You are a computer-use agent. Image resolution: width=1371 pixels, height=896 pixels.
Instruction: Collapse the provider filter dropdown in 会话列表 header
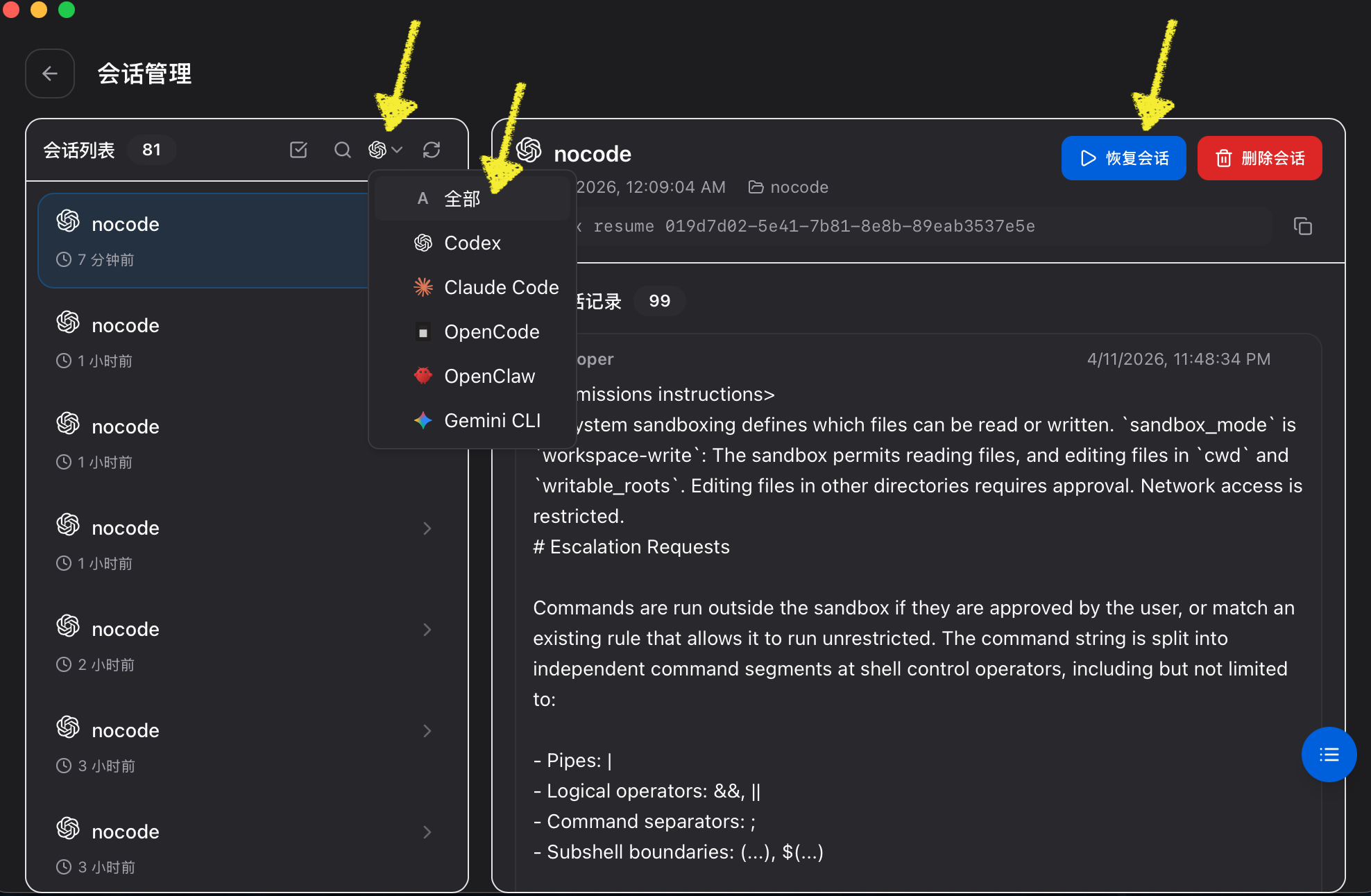point(386,150)
